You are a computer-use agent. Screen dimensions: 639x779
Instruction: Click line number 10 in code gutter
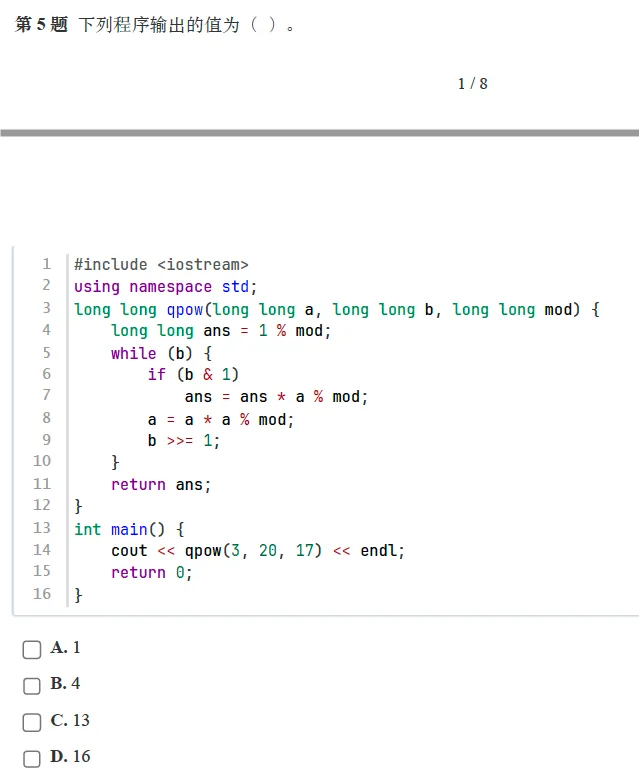(x=42, y=461)
